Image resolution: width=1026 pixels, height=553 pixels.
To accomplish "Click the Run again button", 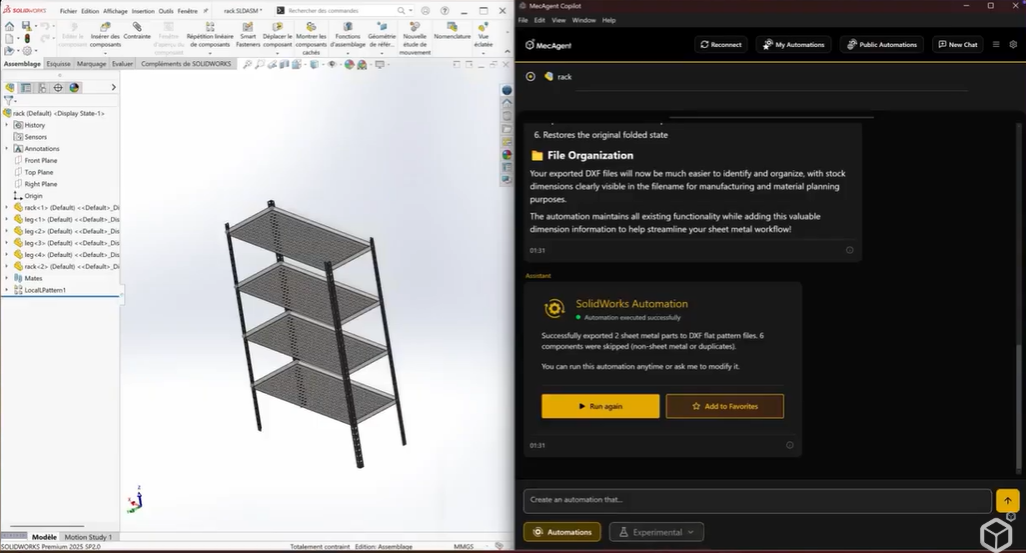I will click(x=600, y=406).
